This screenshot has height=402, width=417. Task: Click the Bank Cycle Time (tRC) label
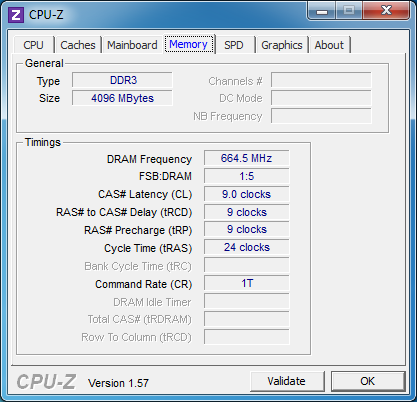click(x=138, y=266)
